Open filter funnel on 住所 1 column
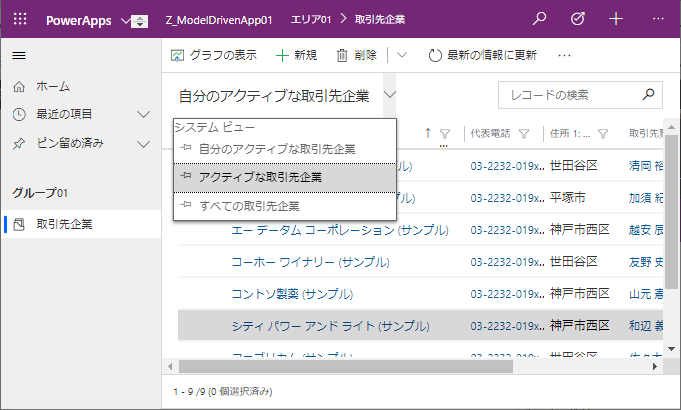Image resolution: width=681 pixels, height=410 pixels. [603, 134]
